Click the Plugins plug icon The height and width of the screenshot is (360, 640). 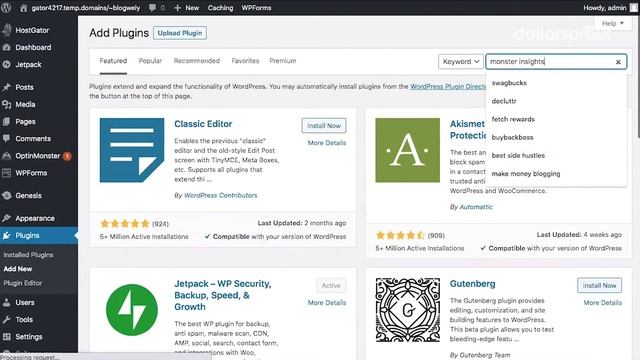point(7,236)
